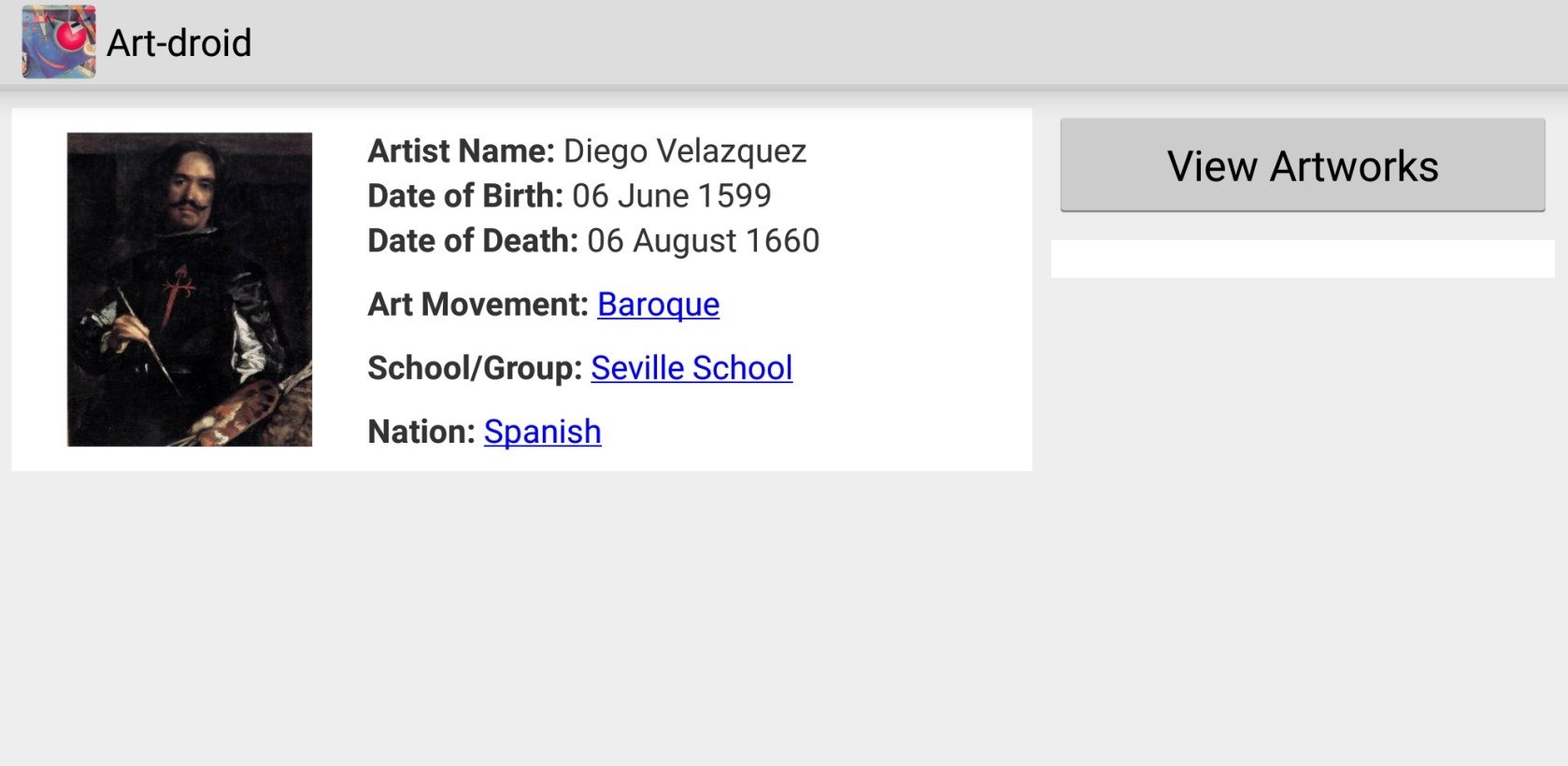Click the Diego Velazquez name text

click(685, 151)
